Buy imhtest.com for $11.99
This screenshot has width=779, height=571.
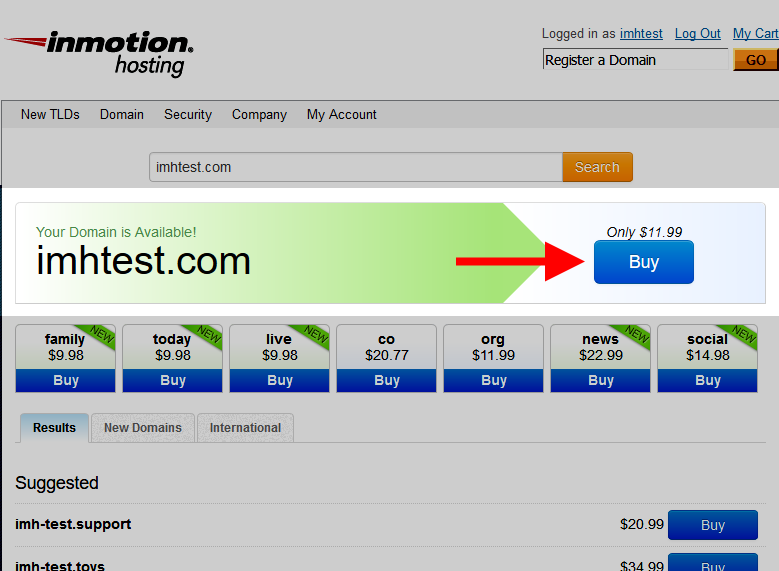tap(644, 262)
